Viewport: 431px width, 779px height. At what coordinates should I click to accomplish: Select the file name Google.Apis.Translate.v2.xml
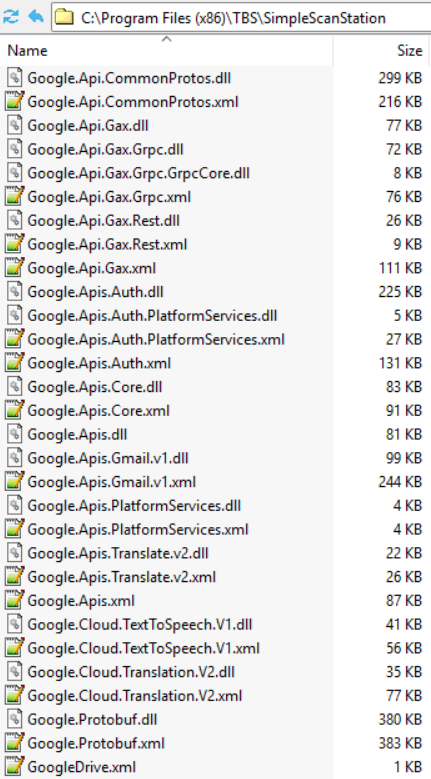tap(122, 577)
